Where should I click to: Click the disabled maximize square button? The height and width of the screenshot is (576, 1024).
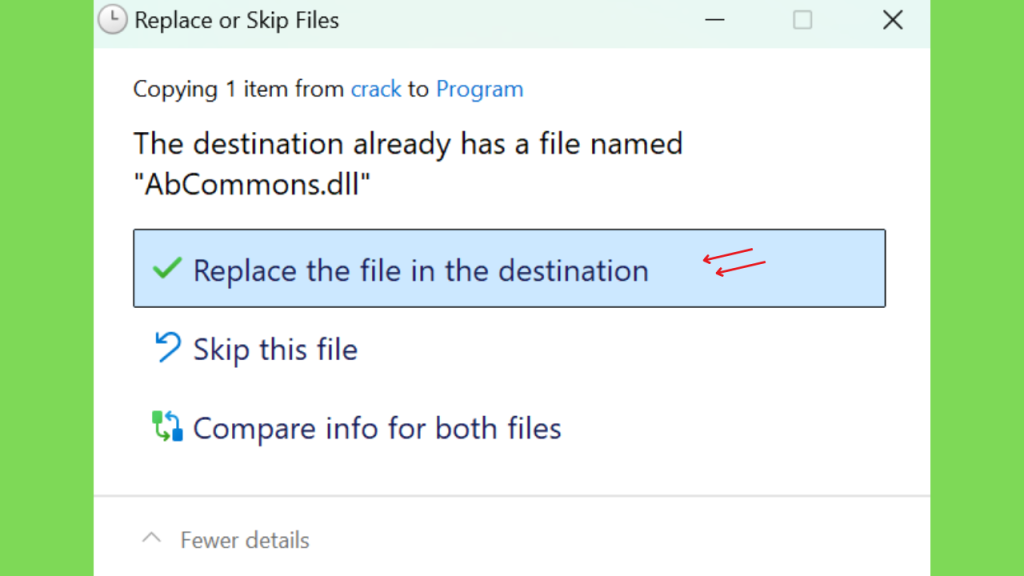click(803, 20)
